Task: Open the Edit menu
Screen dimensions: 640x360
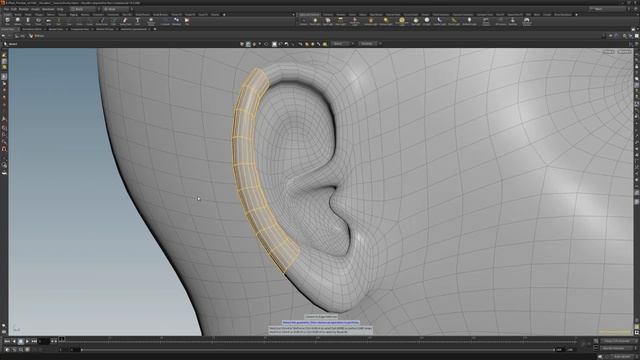Action: coord(13,9)
